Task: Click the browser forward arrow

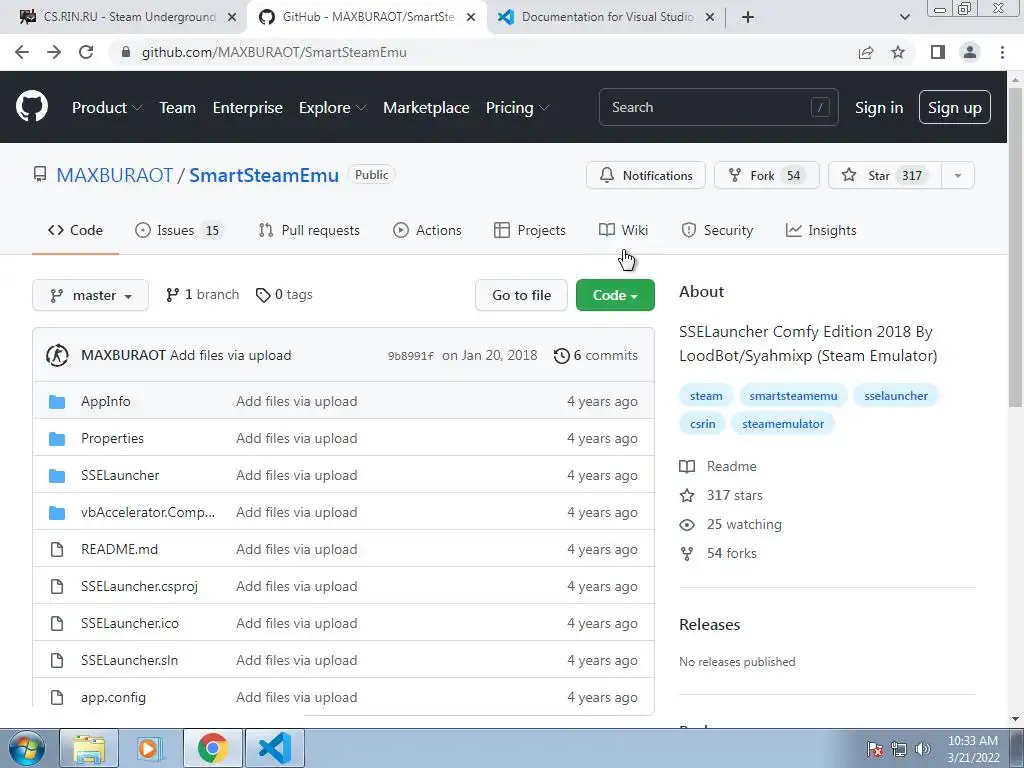Action: (x=54, y=52)
